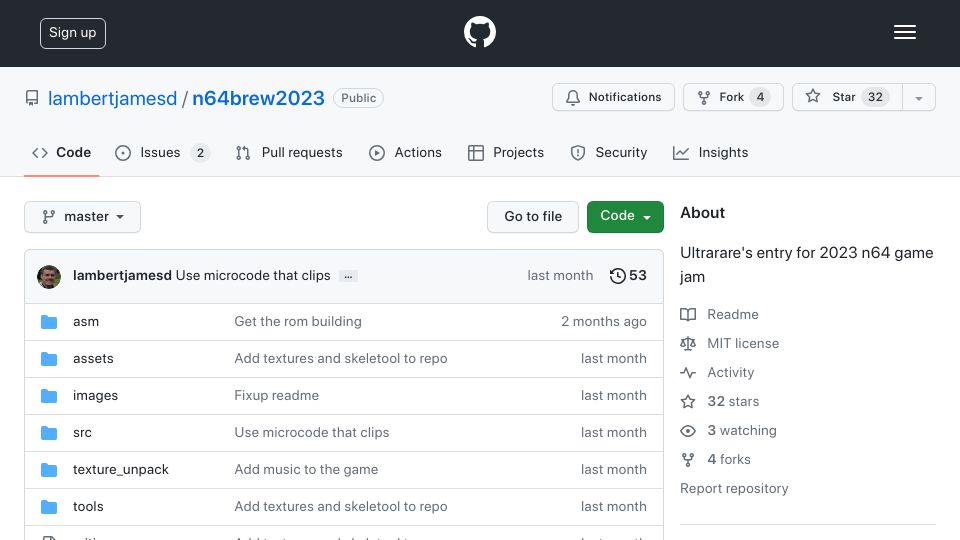Click the Notifications bell button

(x=613, y=97)
